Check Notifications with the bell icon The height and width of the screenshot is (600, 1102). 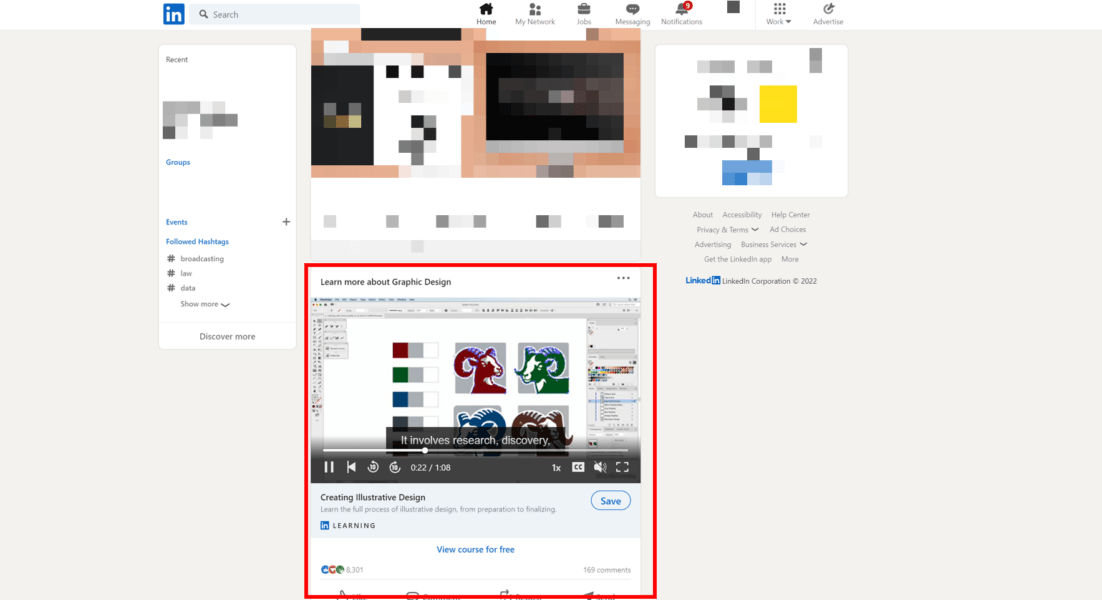coord(681,12)
